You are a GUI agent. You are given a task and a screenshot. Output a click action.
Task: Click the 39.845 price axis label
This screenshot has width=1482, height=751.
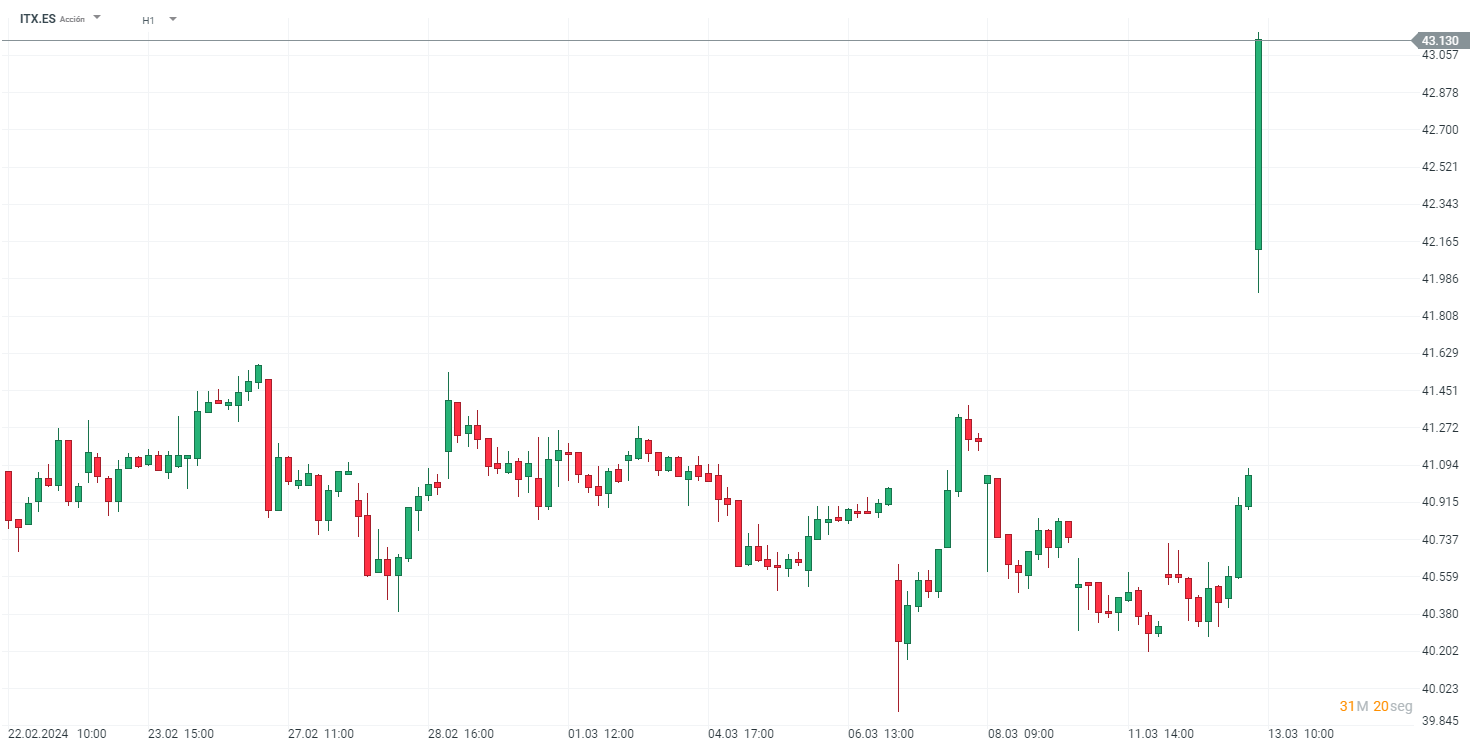(x=1439, y=721)
